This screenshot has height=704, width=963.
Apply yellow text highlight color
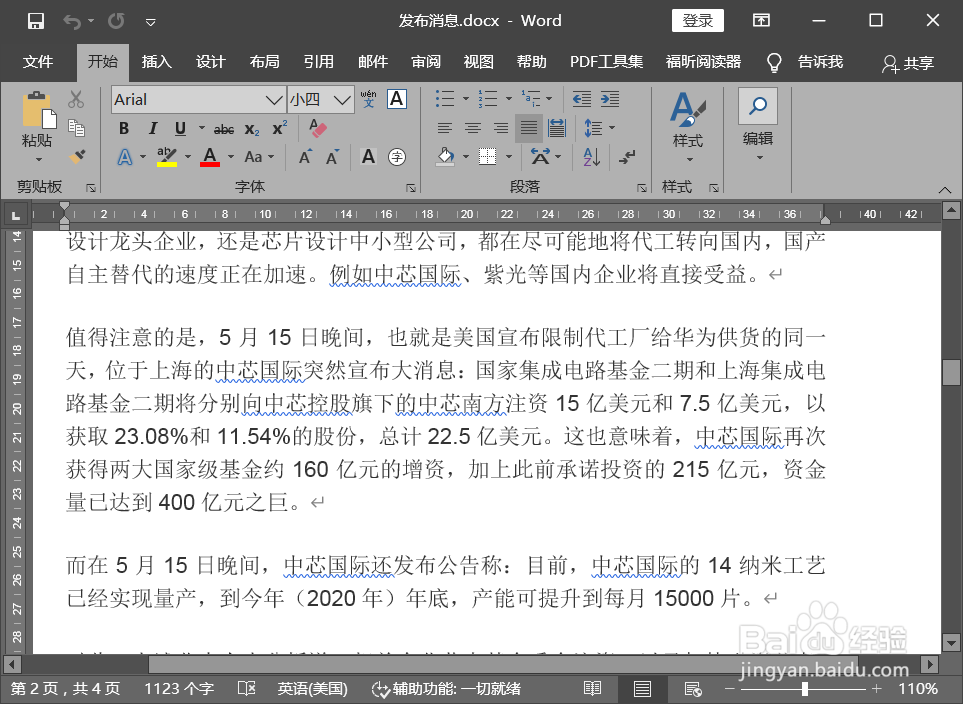166,157
